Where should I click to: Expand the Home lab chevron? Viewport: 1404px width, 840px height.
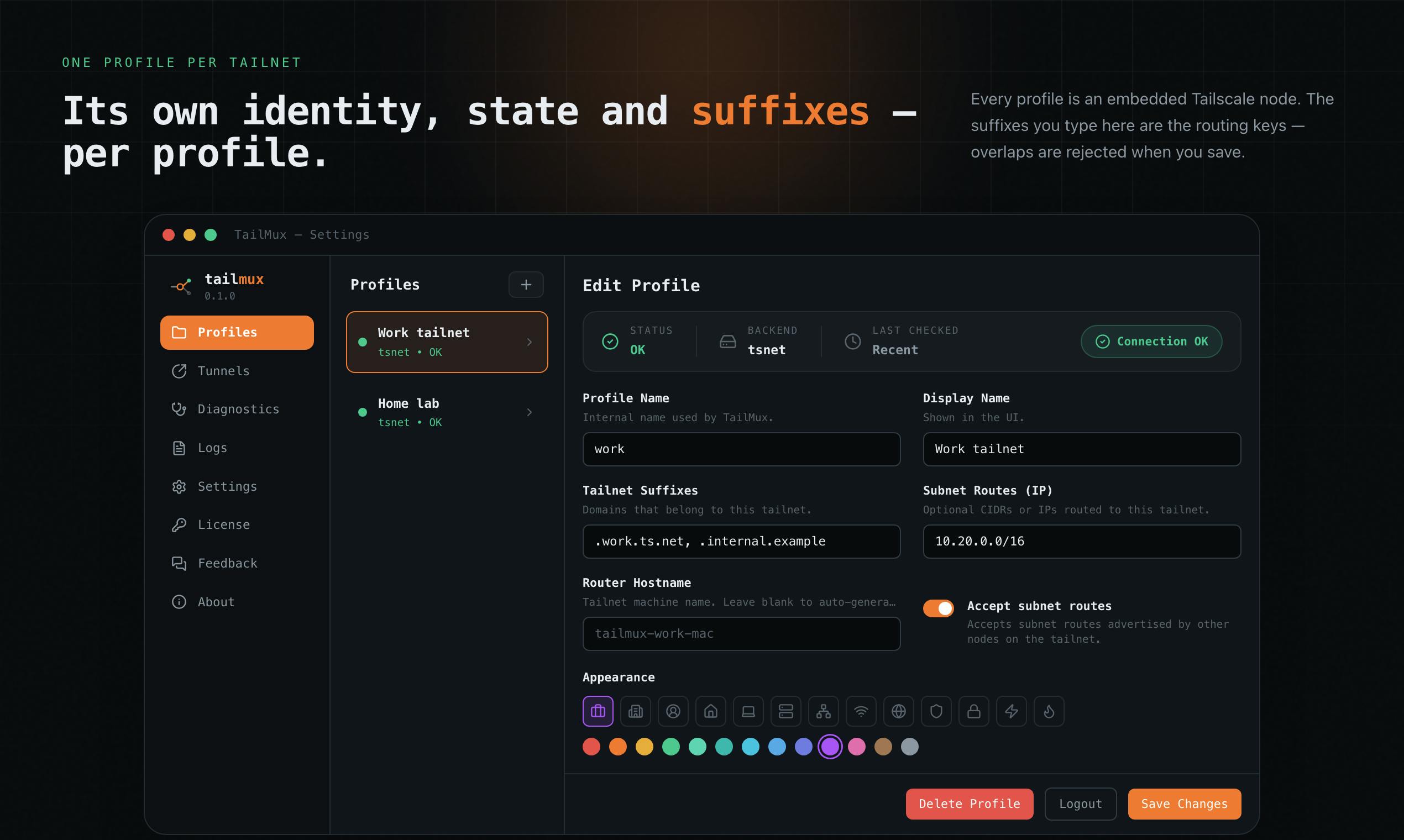tap(529, 412)
